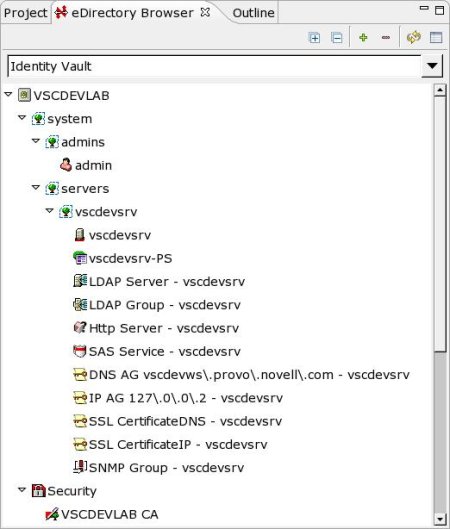Click the minus remove icon
The height and width of the screenshot is (529, 450).
point(386,37)
